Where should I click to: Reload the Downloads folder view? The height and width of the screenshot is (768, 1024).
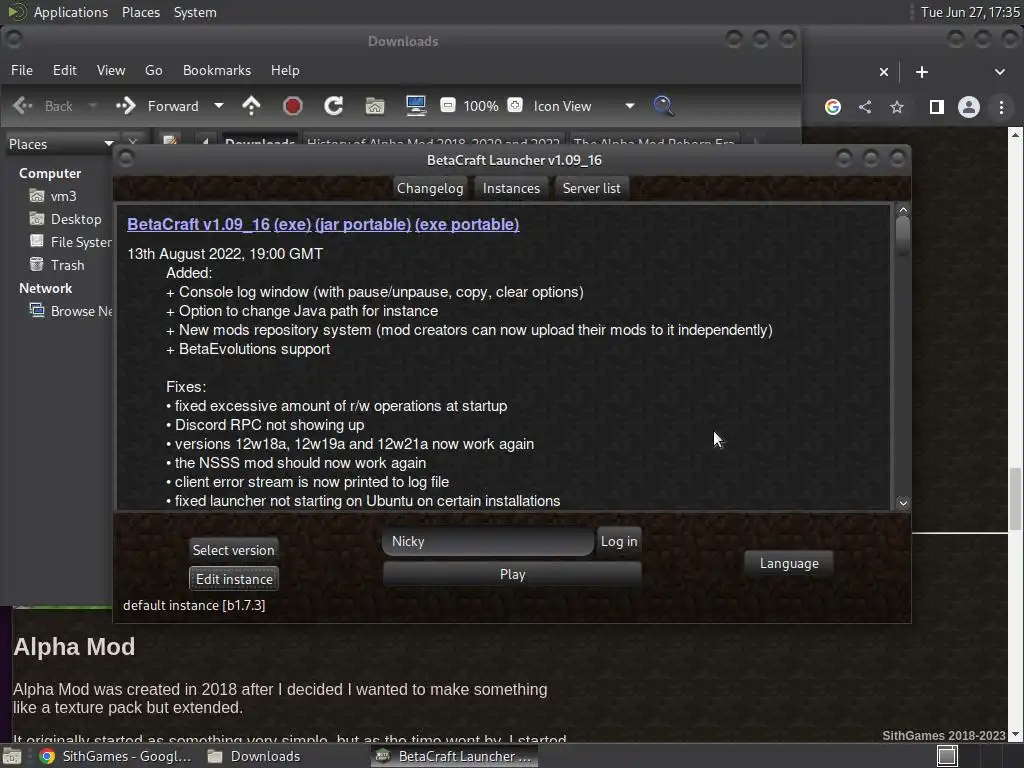[x=334, y=106]
